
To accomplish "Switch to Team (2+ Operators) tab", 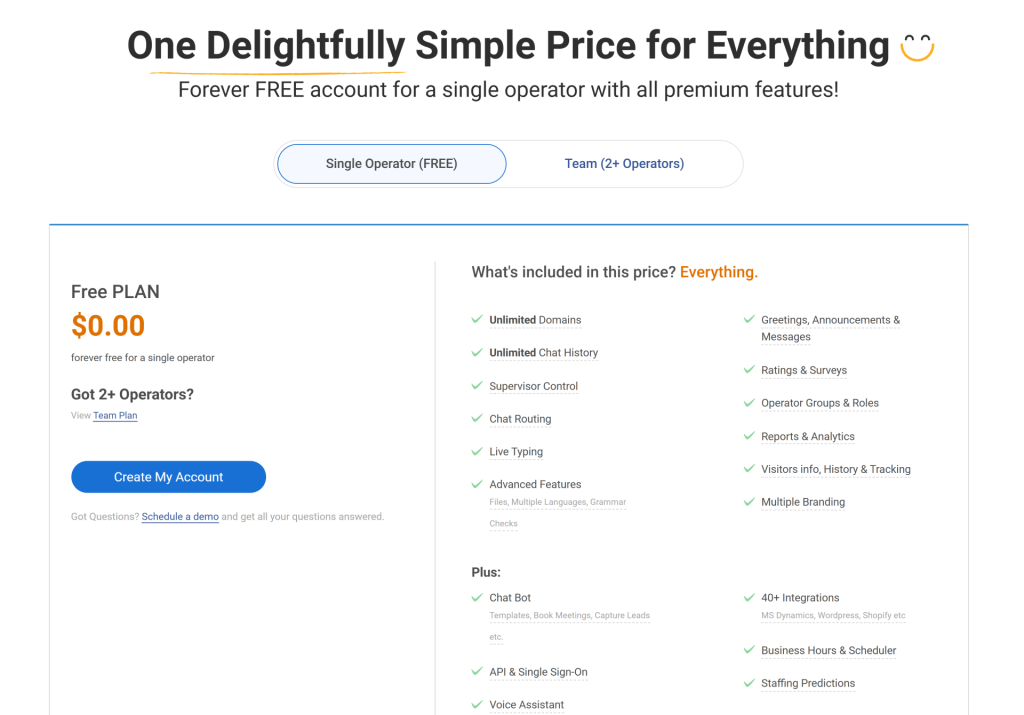I will pos(624,164).
